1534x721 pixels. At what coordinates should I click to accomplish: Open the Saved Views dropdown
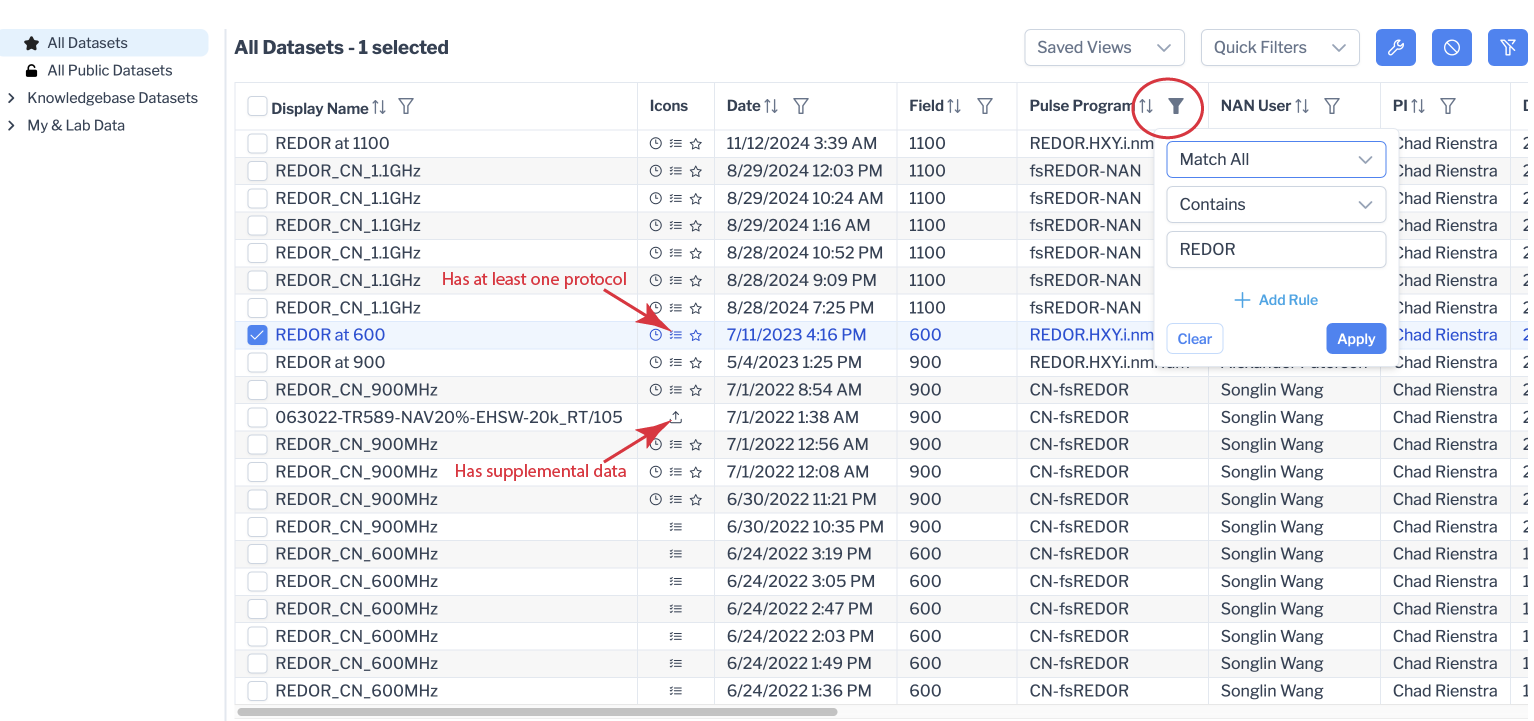coord(1104,48)
